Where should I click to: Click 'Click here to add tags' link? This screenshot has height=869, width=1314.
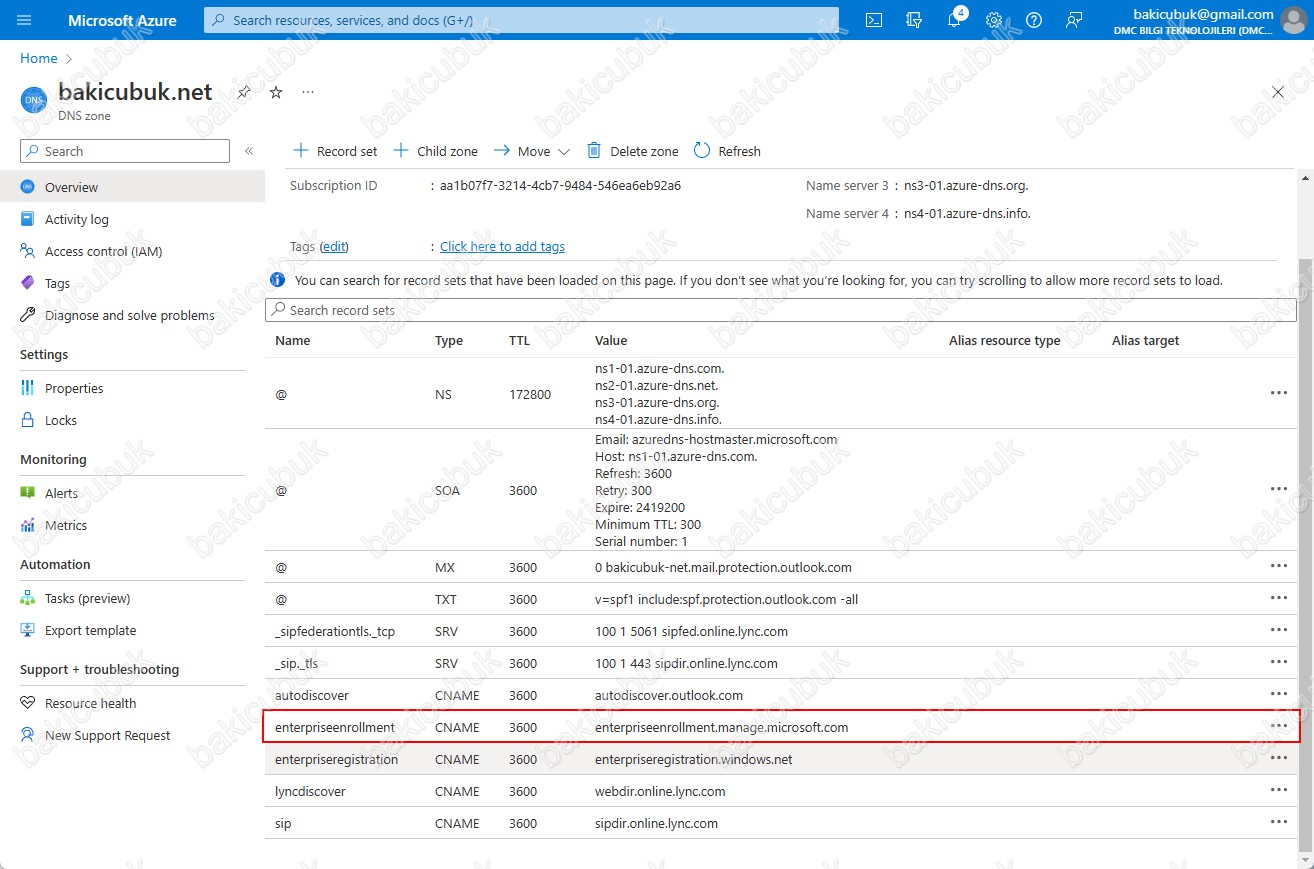(x=502, y=246)
